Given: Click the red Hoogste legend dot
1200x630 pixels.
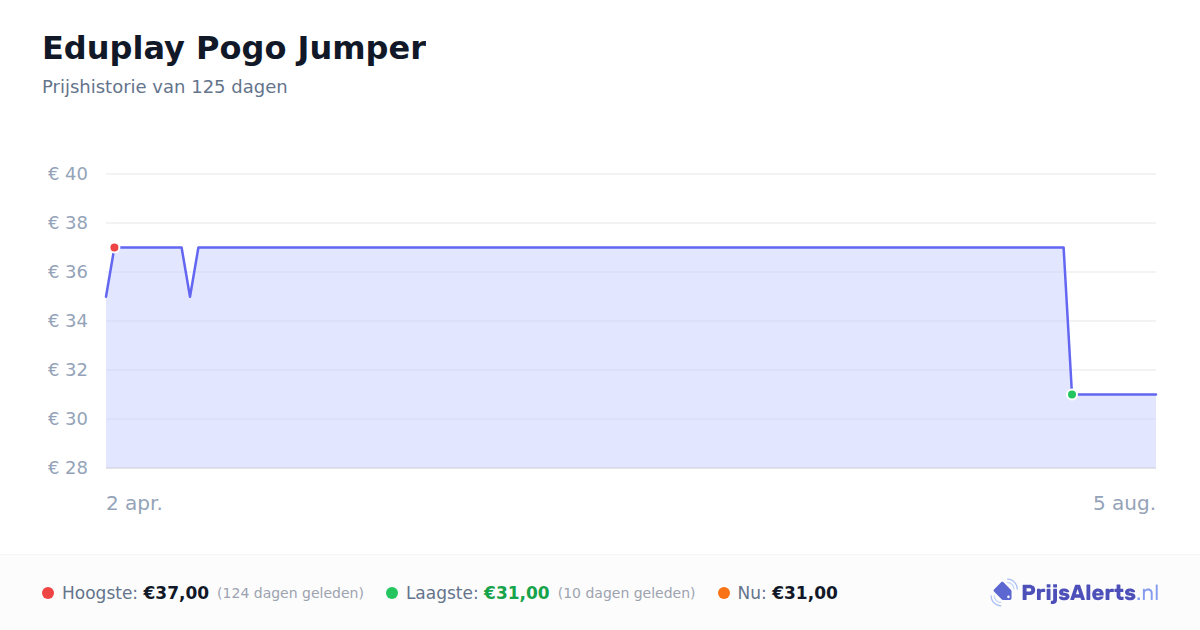Looking at the screenshot, I should point(48,593).
